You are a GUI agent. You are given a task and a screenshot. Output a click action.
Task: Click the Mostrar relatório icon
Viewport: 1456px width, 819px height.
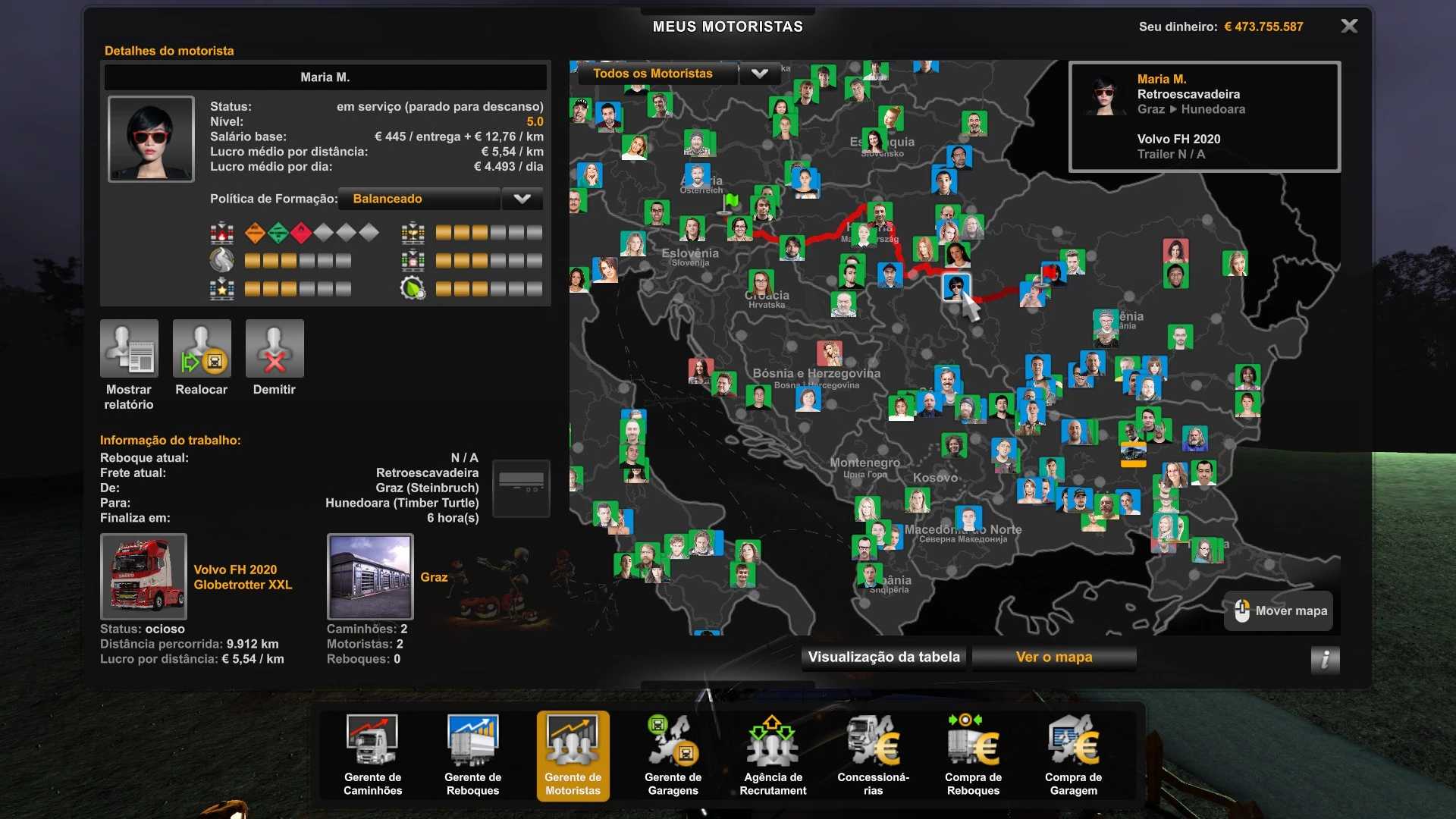(129, 349)
